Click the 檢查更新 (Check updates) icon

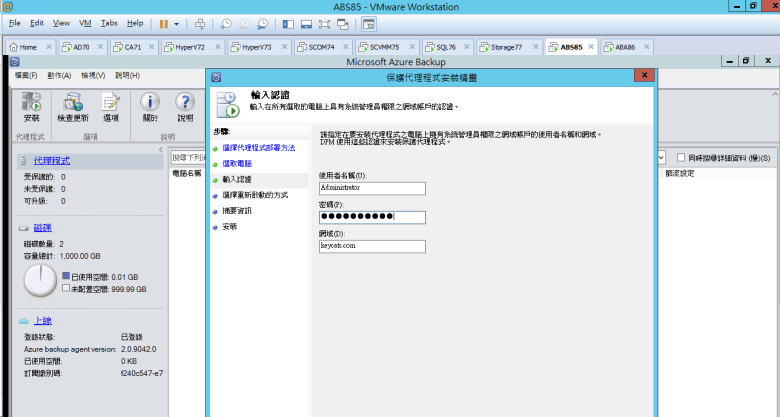[72, 105]
